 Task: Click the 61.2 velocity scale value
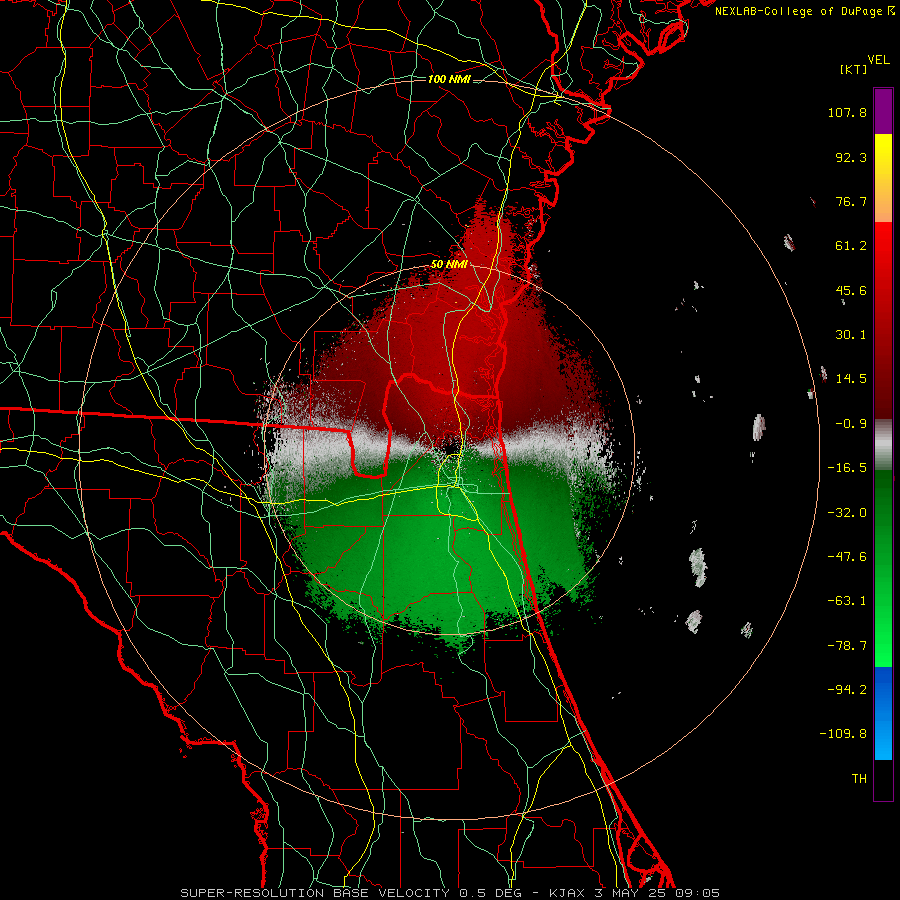[x=851, y=246]
